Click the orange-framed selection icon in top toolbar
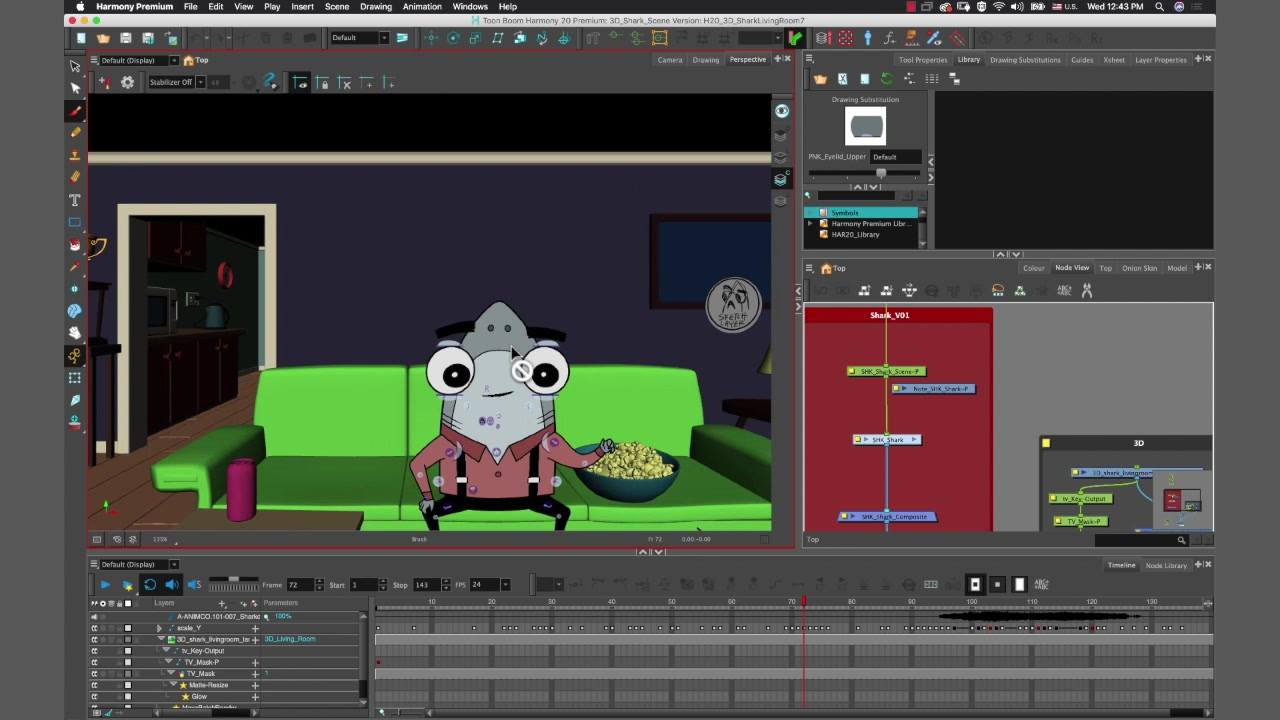Screen dimensions: 1280x720 click(660, 38)
